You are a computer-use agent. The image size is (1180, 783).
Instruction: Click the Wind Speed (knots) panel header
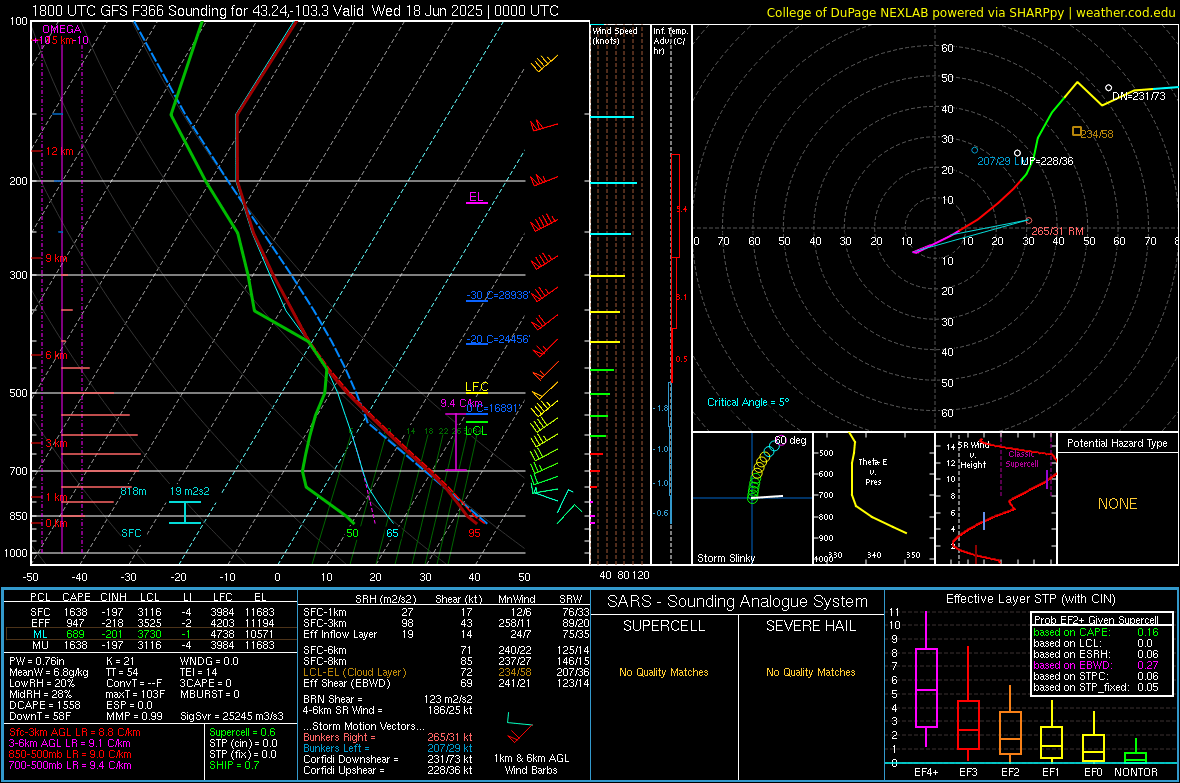(x=615, y=35)
